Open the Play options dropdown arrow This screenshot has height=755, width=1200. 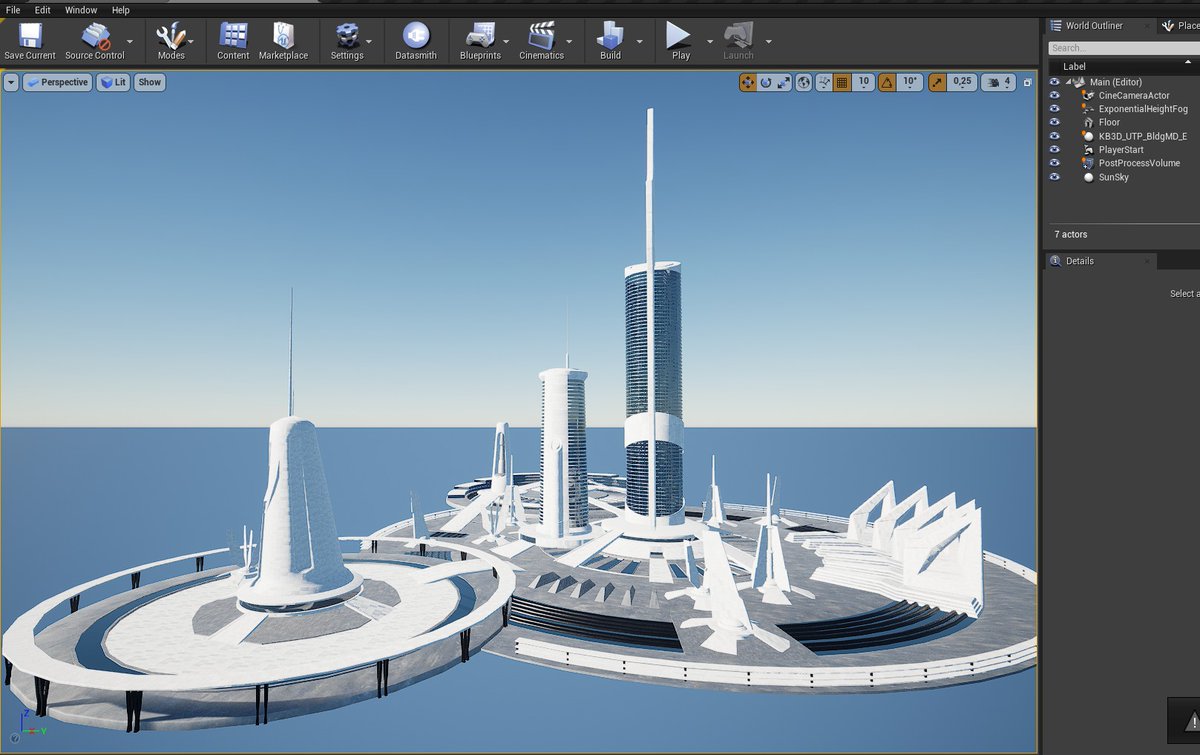tap(710, 42)
